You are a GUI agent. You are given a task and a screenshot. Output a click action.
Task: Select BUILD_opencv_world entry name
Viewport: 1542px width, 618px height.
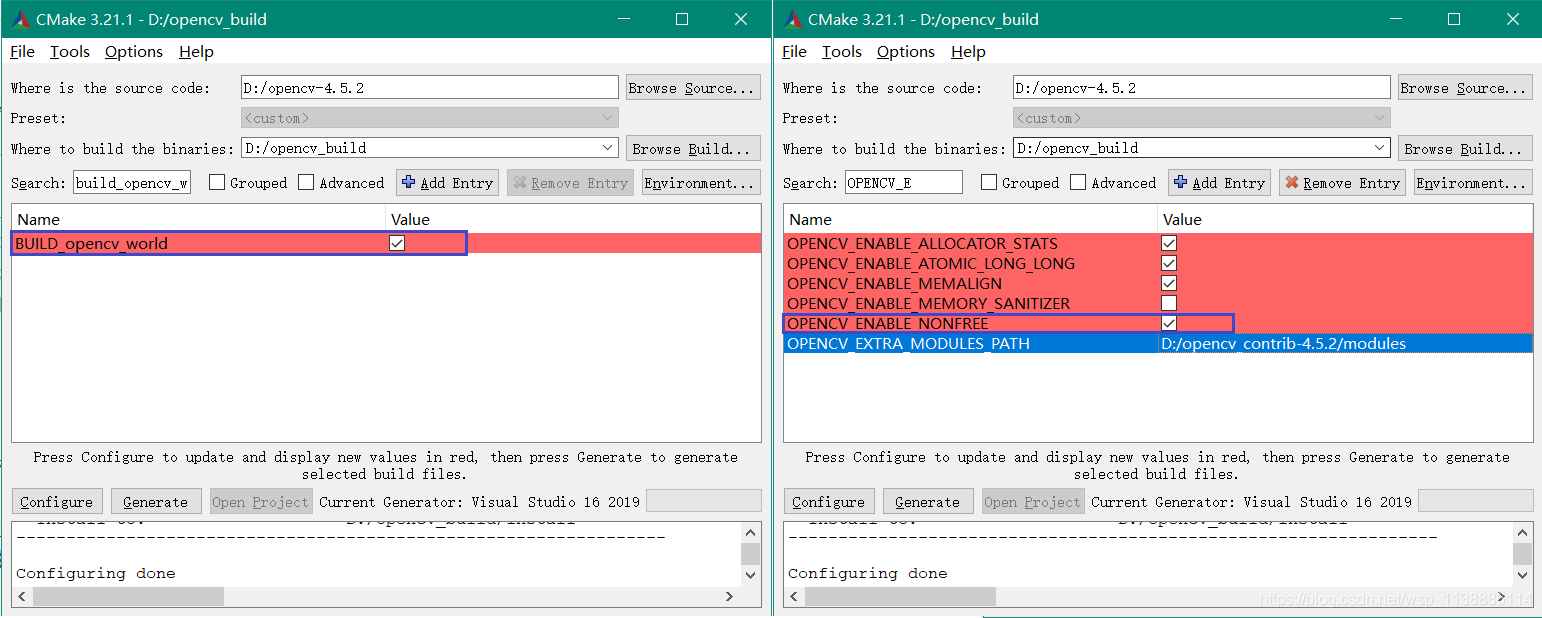pos(92,243)
